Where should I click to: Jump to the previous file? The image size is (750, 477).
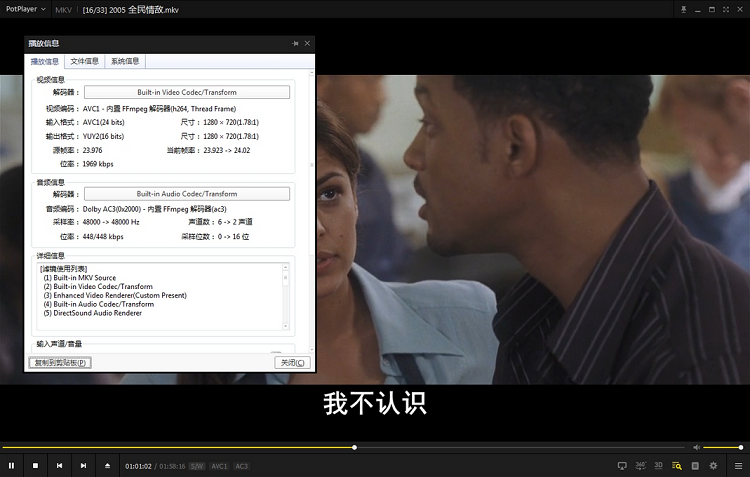coord(59,465)
